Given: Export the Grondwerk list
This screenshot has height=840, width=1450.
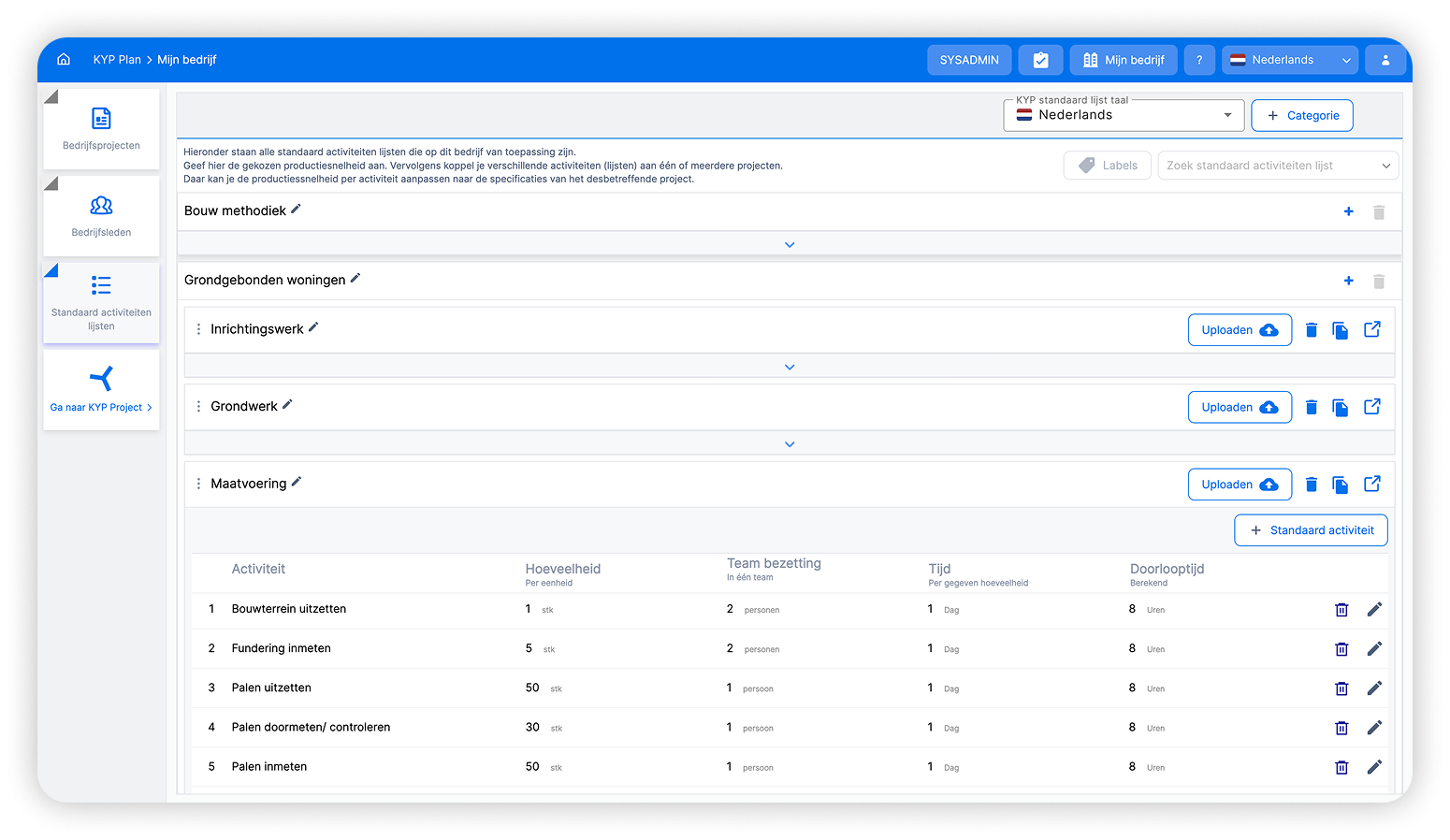Looking at the screenshot, I should (1372, 407).
